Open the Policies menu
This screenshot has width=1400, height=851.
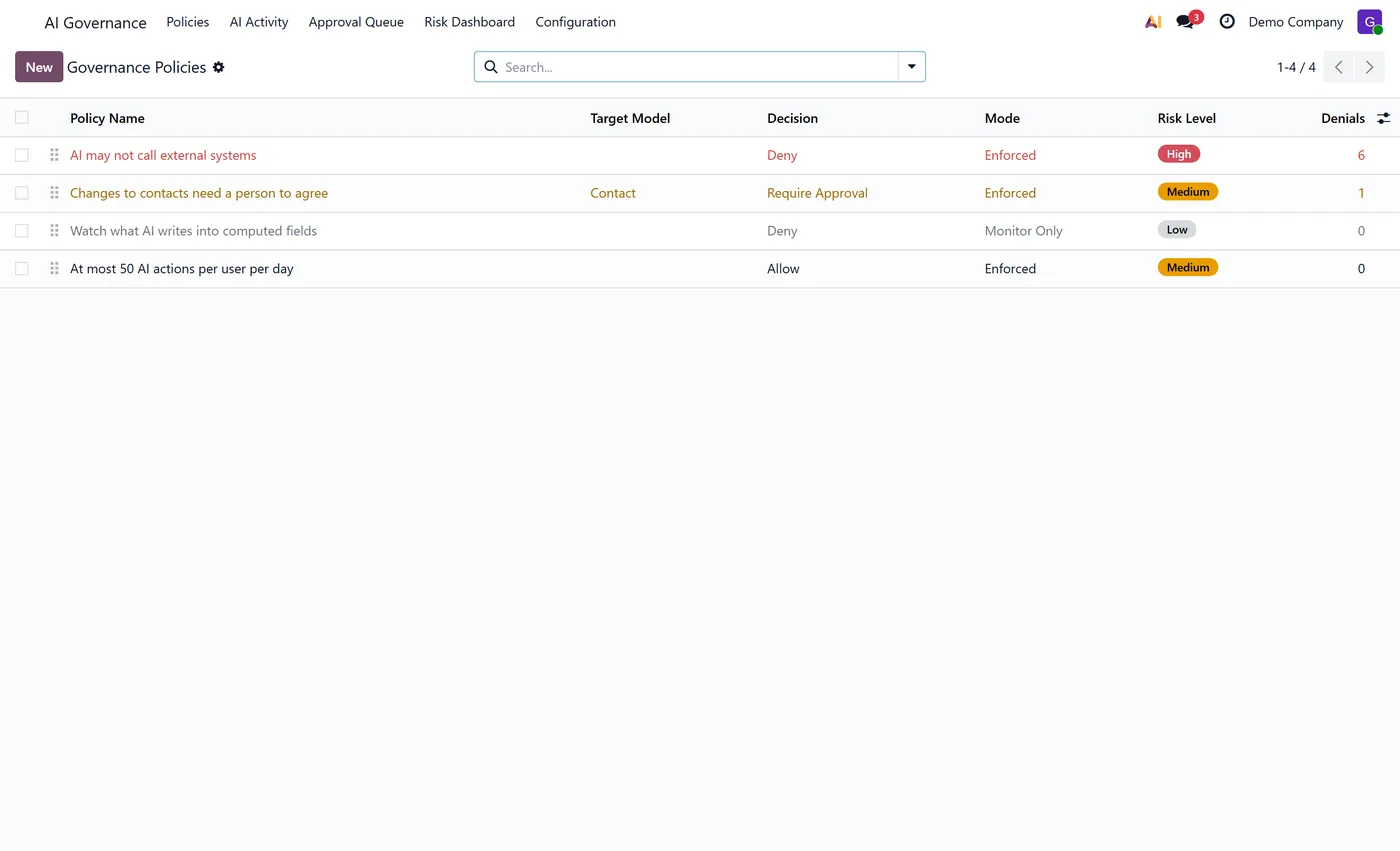(188, 22)
